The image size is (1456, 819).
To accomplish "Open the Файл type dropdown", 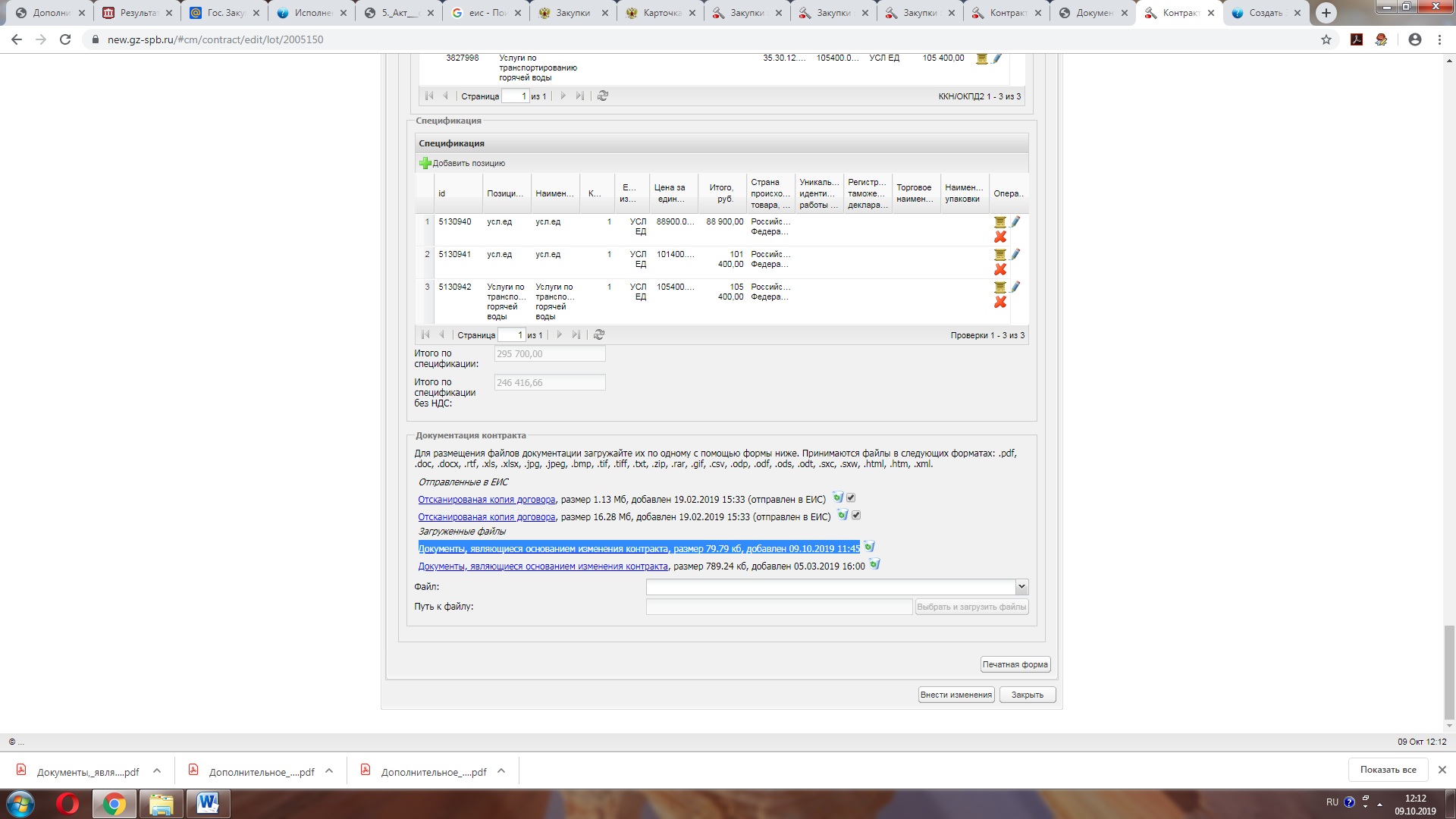I will [1021, 587].
